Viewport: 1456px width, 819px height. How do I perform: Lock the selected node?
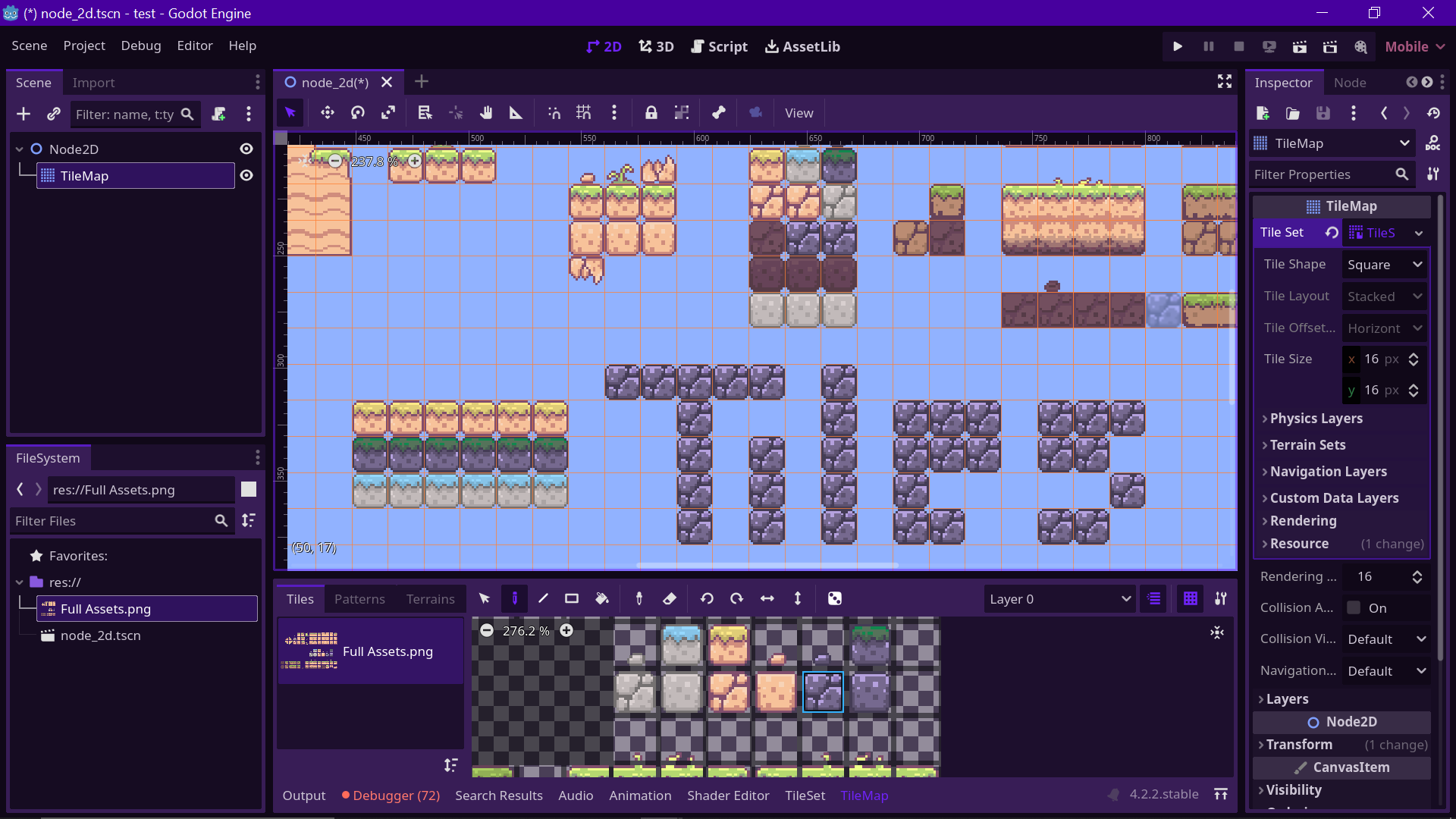[651, 113]
